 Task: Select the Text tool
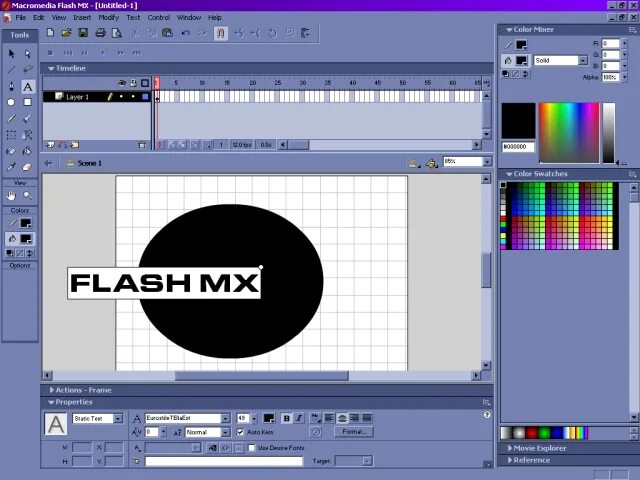[27, 86]
